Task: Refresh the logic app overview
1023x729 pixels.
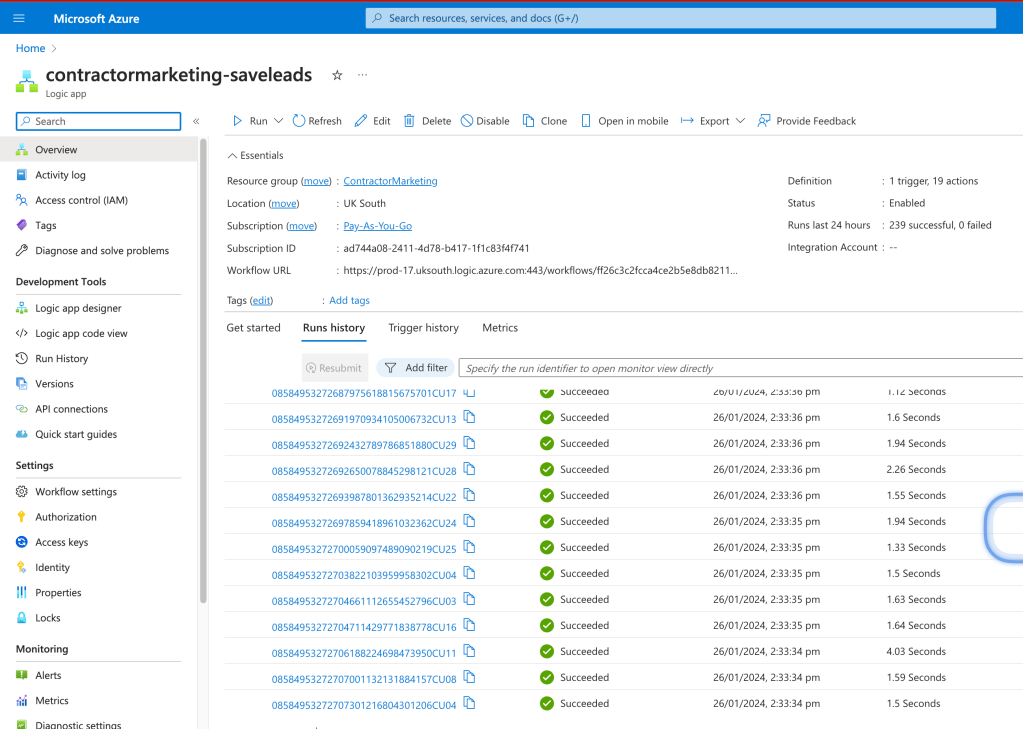Action: [x=317, y=121]
